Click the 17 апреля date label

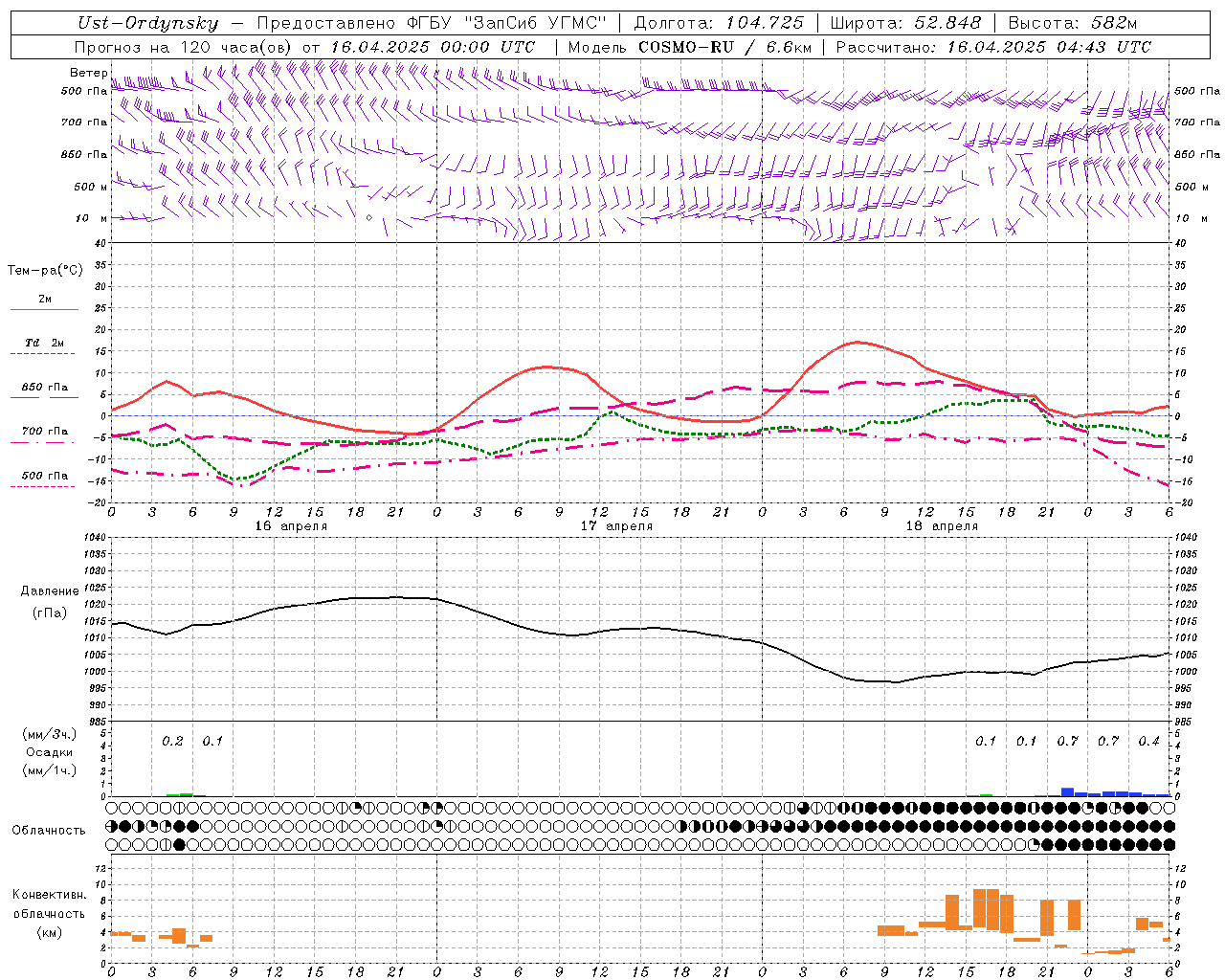(x=616, y=526)
